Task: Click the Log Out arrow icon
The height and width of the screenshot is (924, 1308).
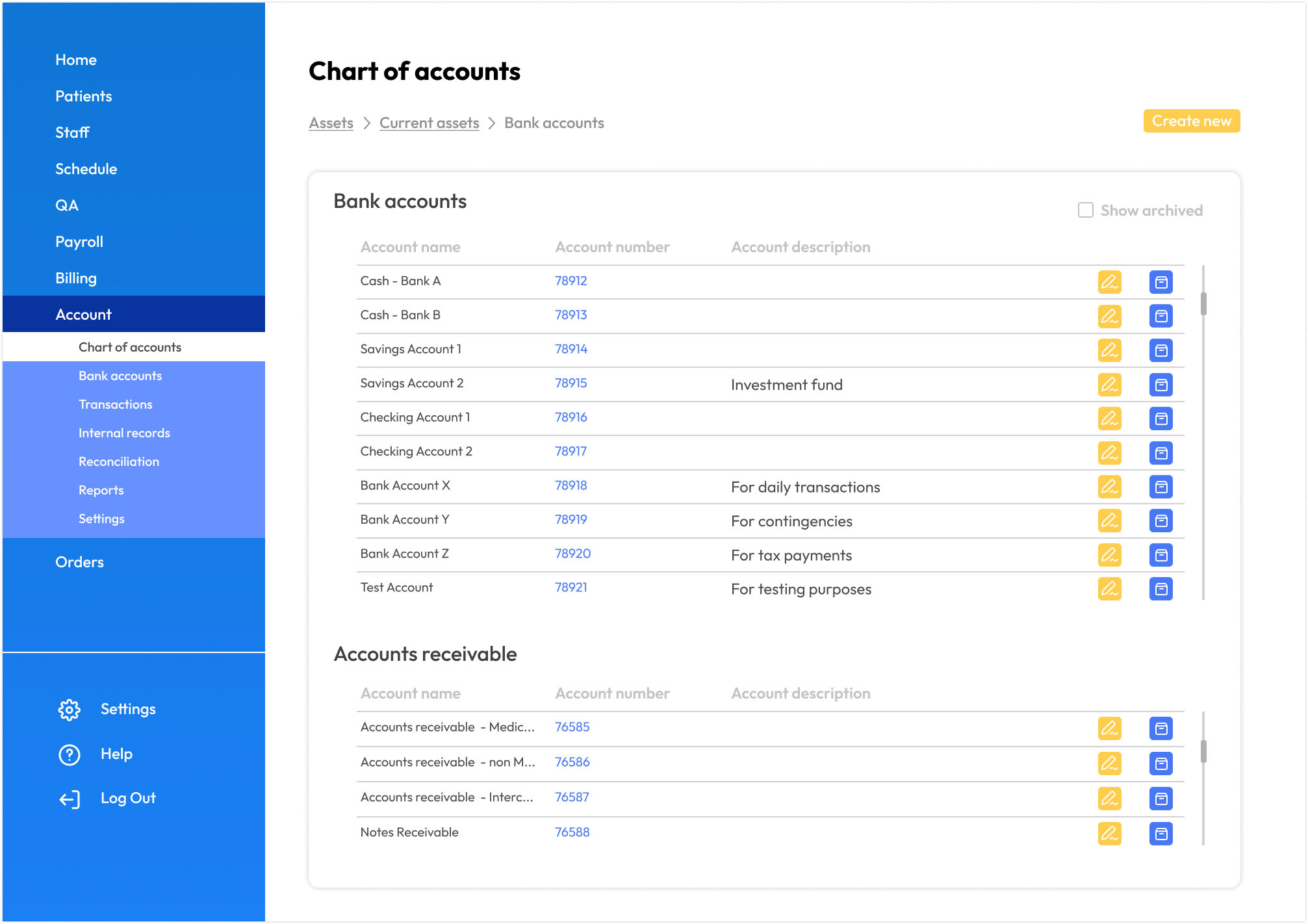Action: [70, 799]
